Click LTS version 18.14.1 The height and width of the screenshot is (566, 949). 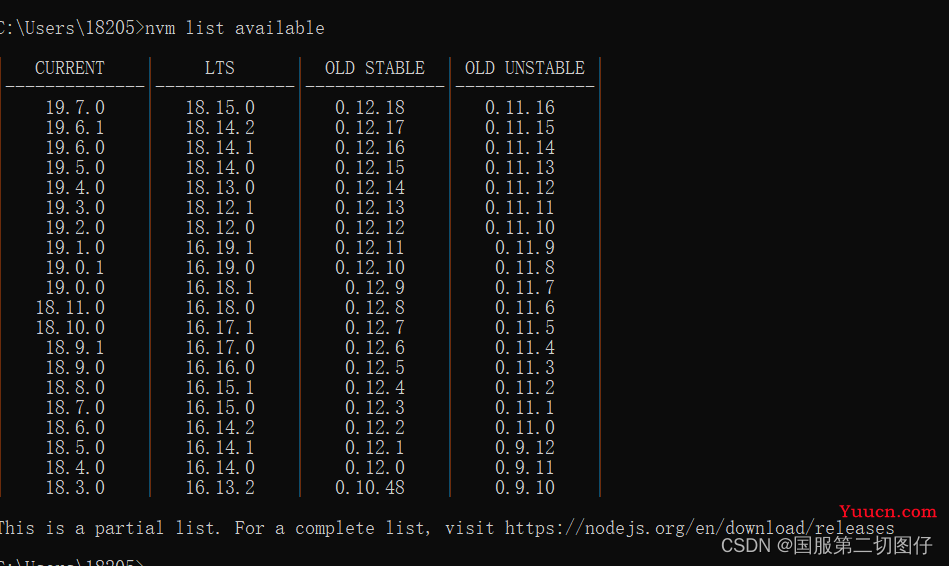point(220,148)
